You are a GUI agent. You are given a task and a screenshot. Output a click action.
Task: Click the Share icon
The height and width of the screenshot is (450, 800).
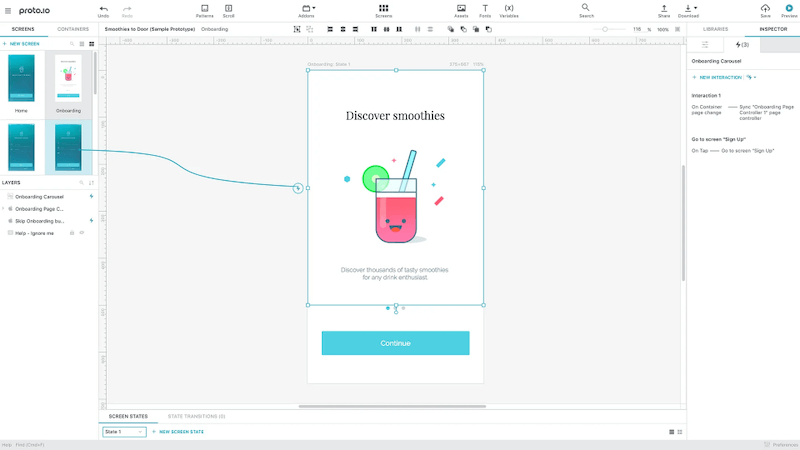[x=664, y=8]
